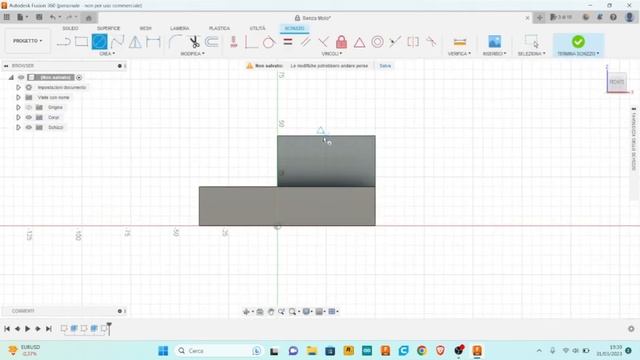Apply the Tangent constraint
640x360 pixels.
coord(269,42)
